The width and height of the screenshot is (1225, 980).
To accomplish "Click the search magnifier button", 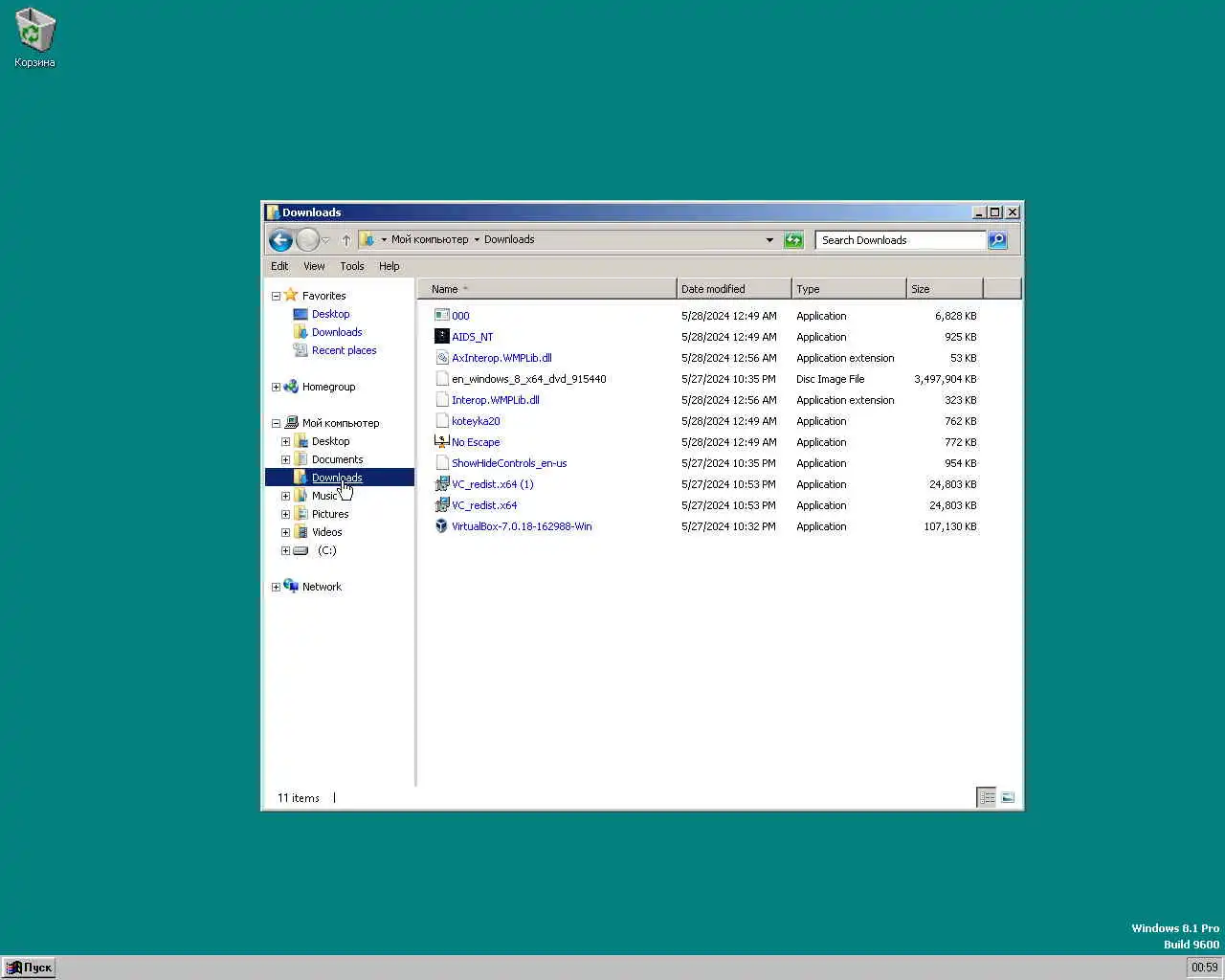I will click(998, 240).
